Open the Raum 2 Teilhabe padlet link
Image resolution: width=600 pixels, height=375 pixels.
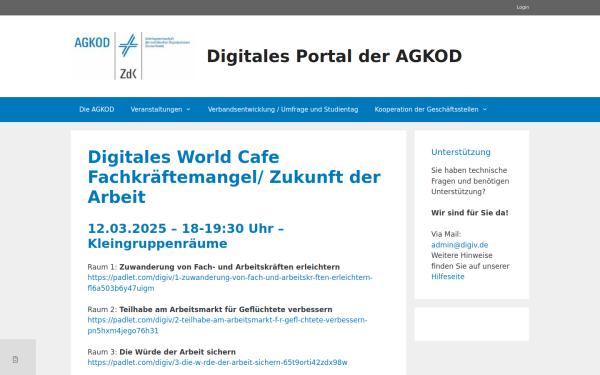pyautogui.click(x=227, y=325)
